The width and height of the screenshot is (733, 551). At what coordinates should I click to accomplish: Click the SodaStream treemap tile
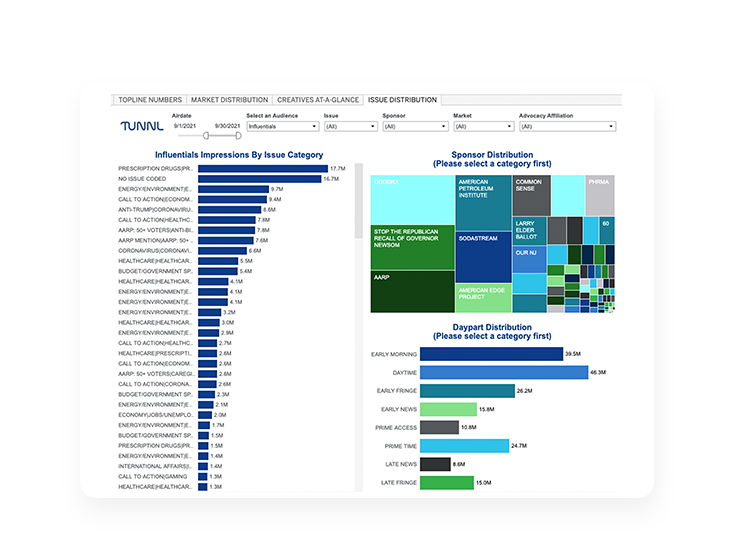tap(483, 257)
